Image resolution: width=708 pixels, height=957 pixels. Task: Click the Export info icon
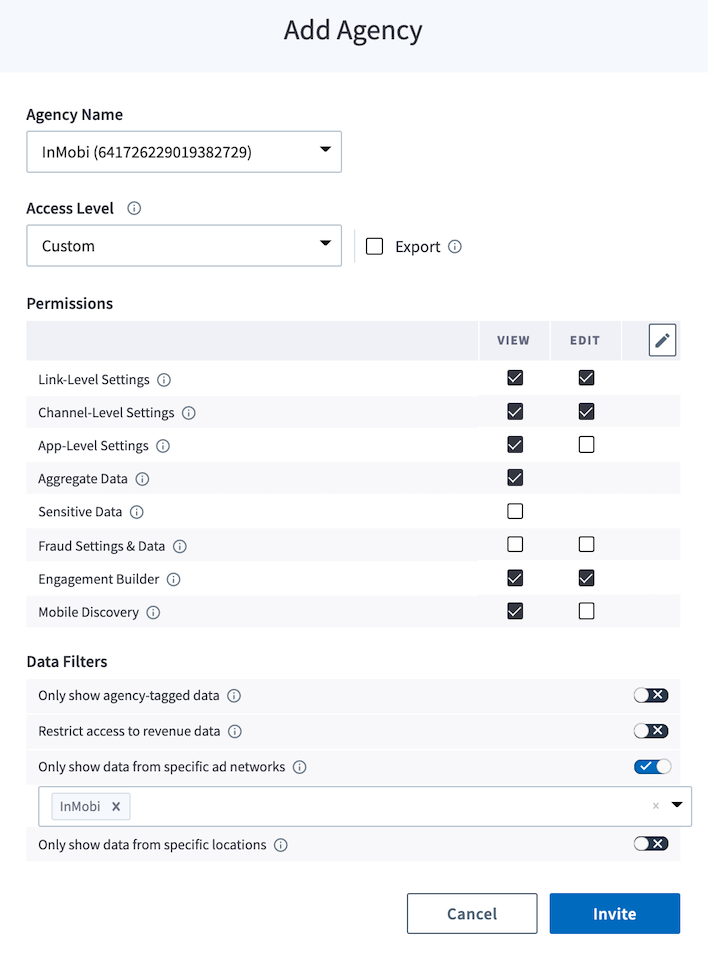tap(455, 247)
